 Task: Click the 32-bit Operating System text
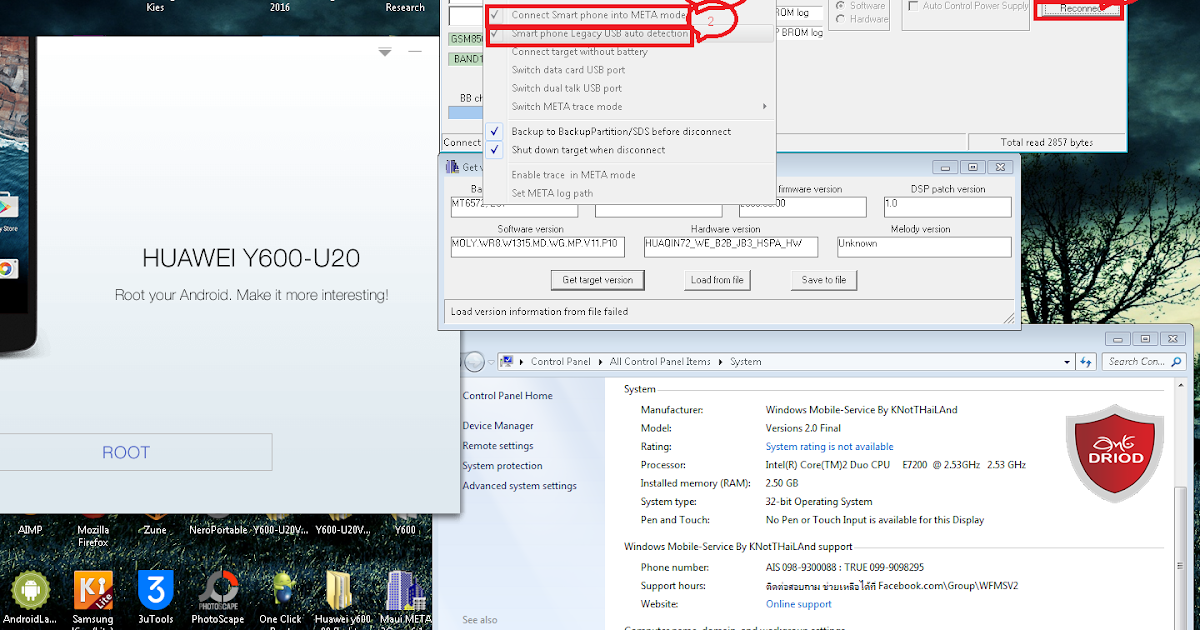coord(819,502)
